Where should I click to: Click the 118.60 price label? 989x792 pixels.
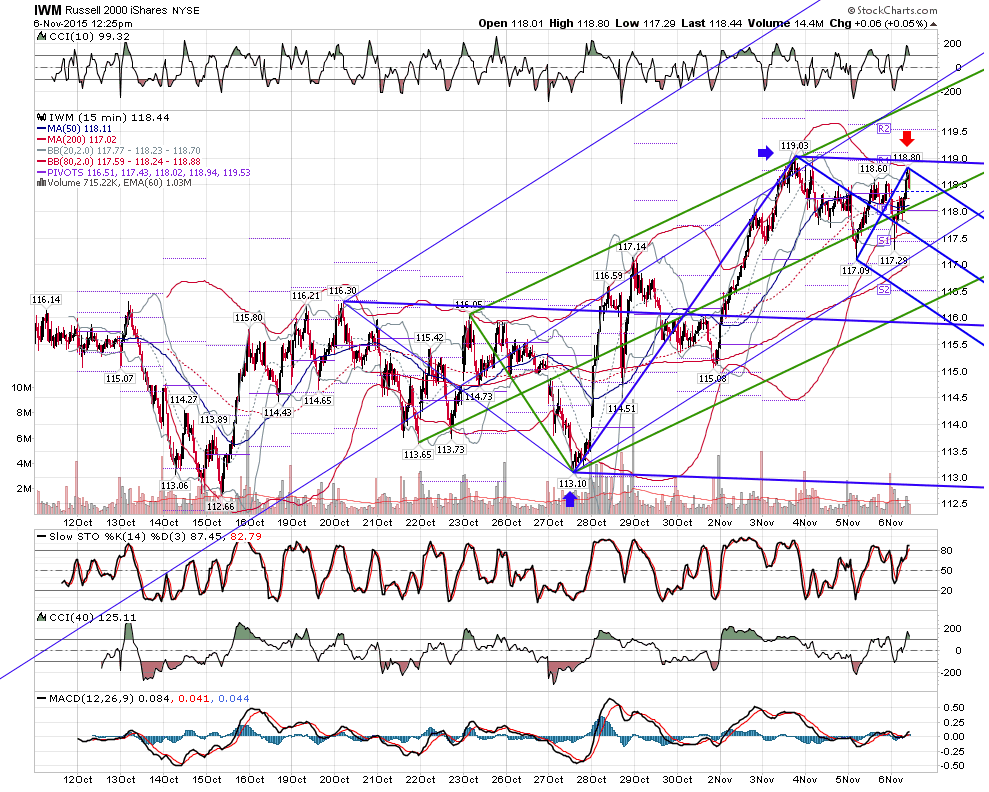[874, 168]
